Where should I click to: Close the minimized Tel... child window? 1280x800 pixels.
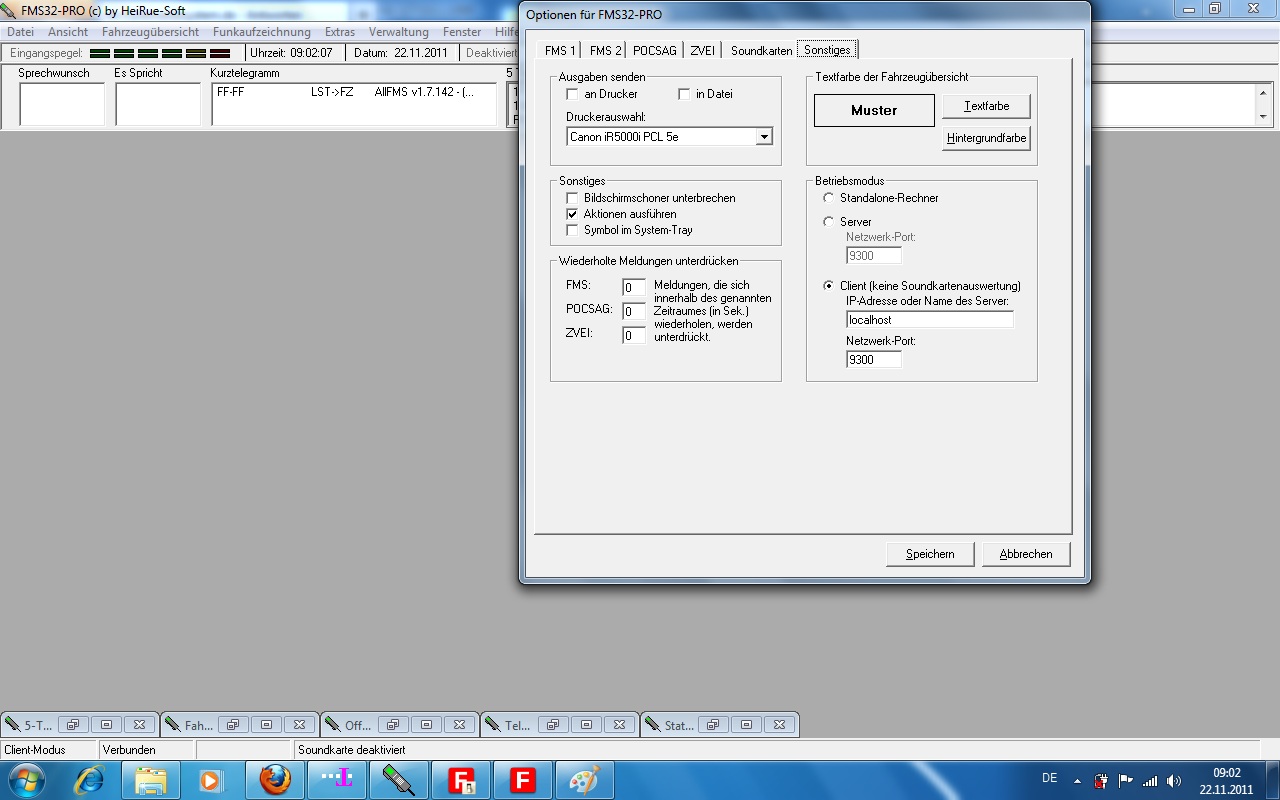click(619, 725)
